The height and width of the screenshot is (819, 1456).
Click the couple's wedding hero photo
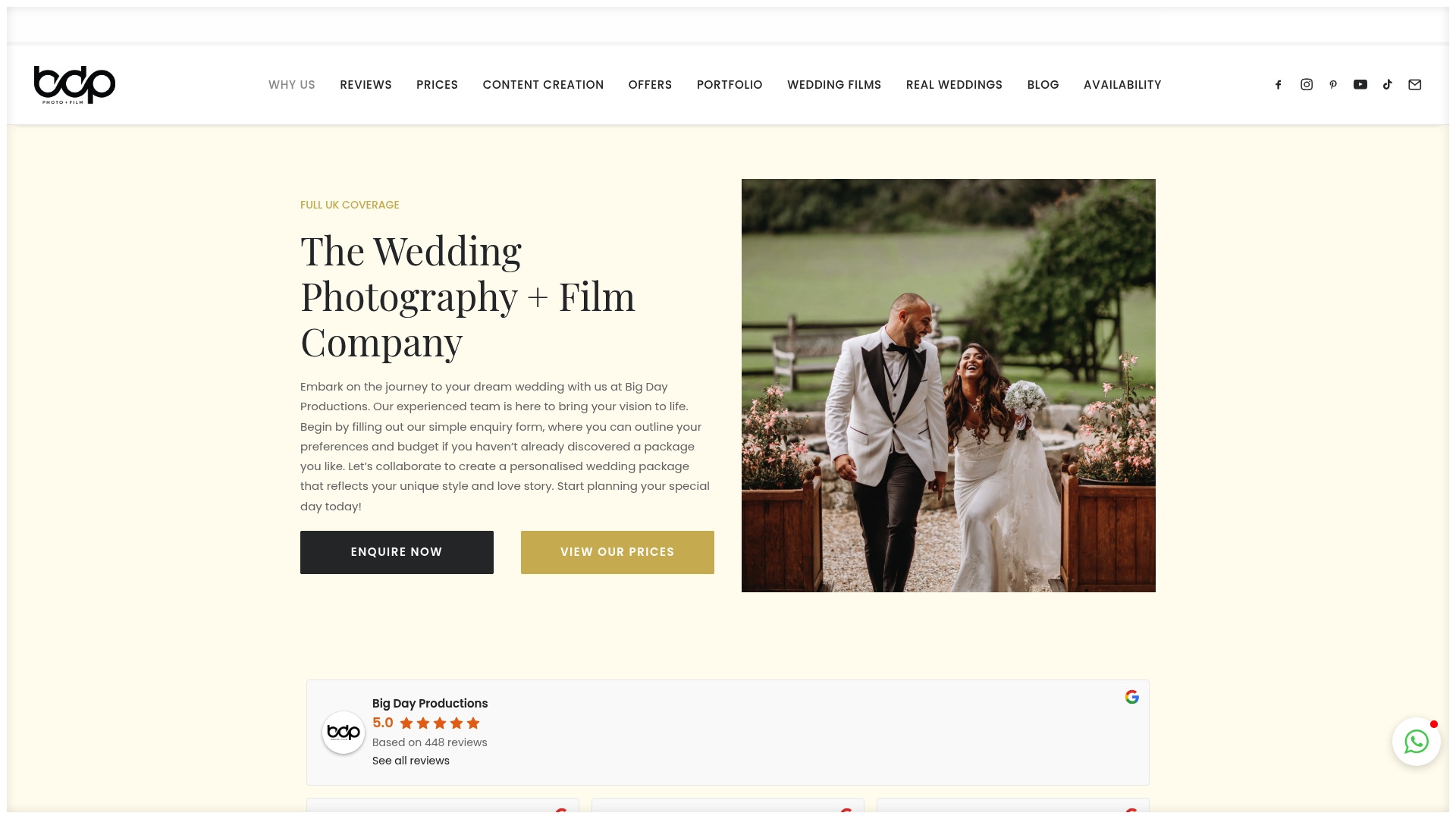(948, 384)
